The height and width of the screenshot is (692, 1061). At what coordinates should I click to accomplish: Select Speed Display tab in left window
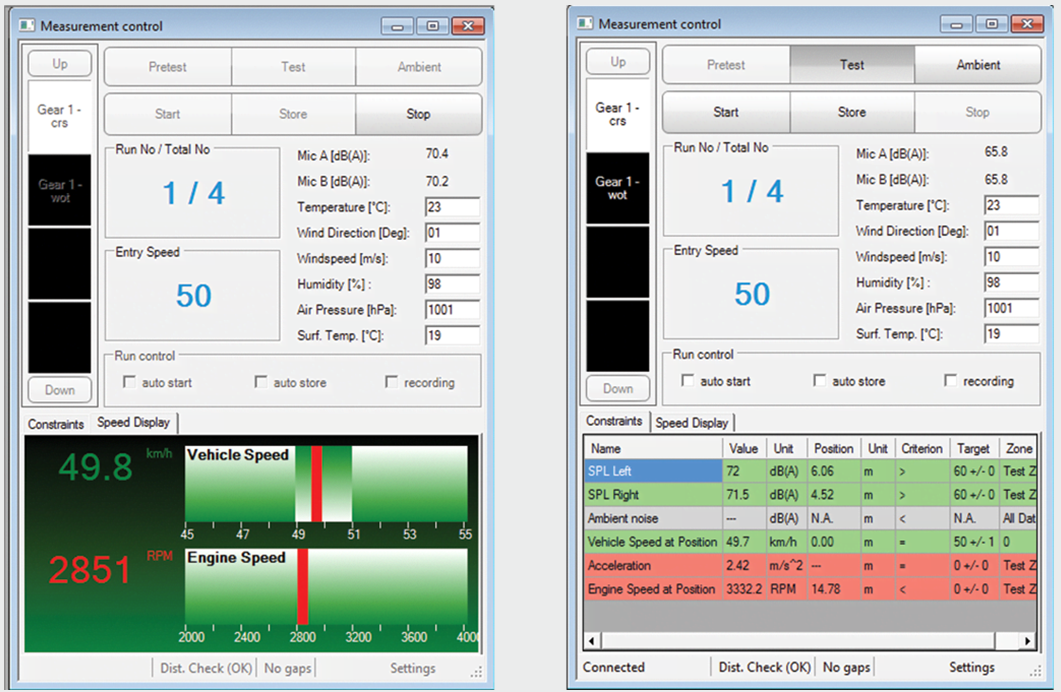tap(133, 423)
